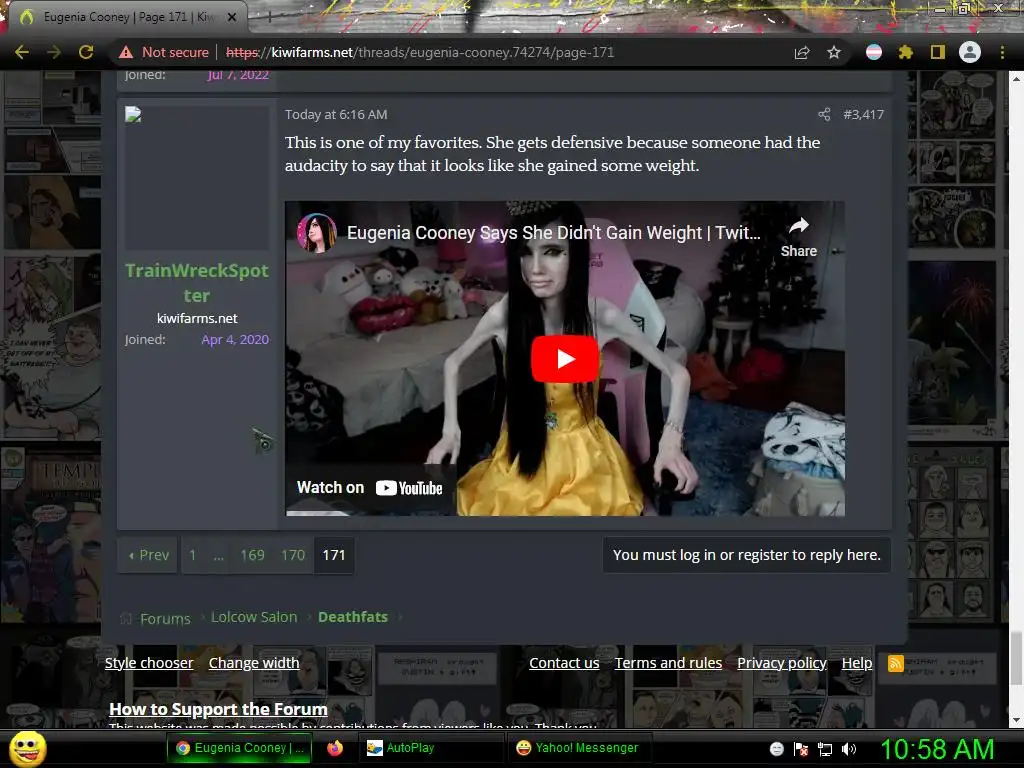This screenshot has width=1024, height=768.
Task: Open the striped flag extension icon
Action: (874, 52)
